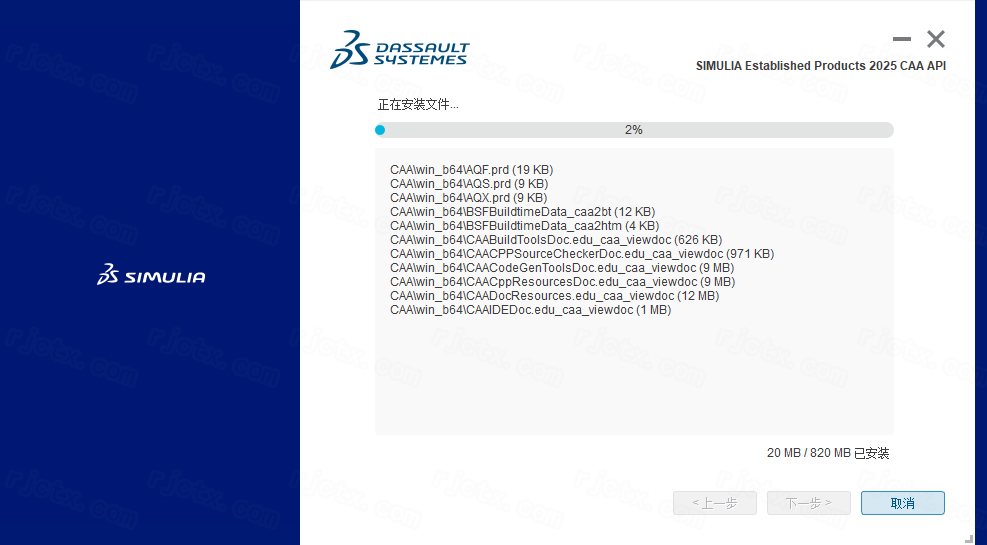
Task: Select the CAABuildToolsDoc.edu_caa_viewdoc (626 KB) line
Action: pyautogui.click(x=556, y=240)
